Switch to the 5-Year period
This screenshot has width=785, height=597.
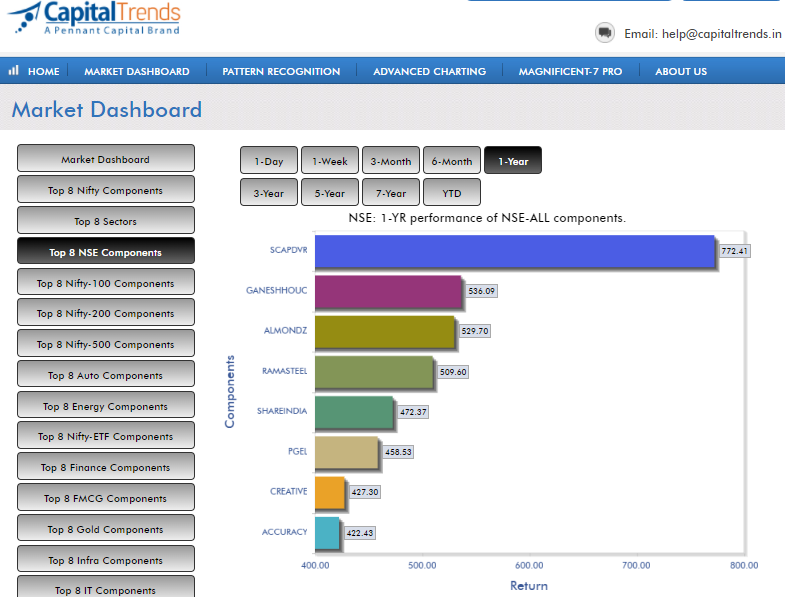[330, 193]
